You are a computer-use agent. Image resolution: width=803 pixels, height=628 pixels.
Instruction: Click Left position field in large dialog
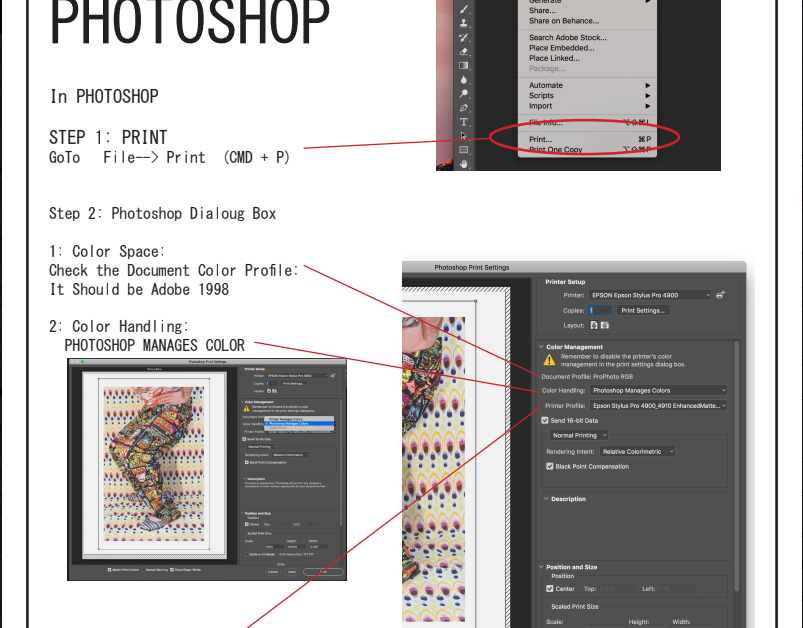click(677, 589)
